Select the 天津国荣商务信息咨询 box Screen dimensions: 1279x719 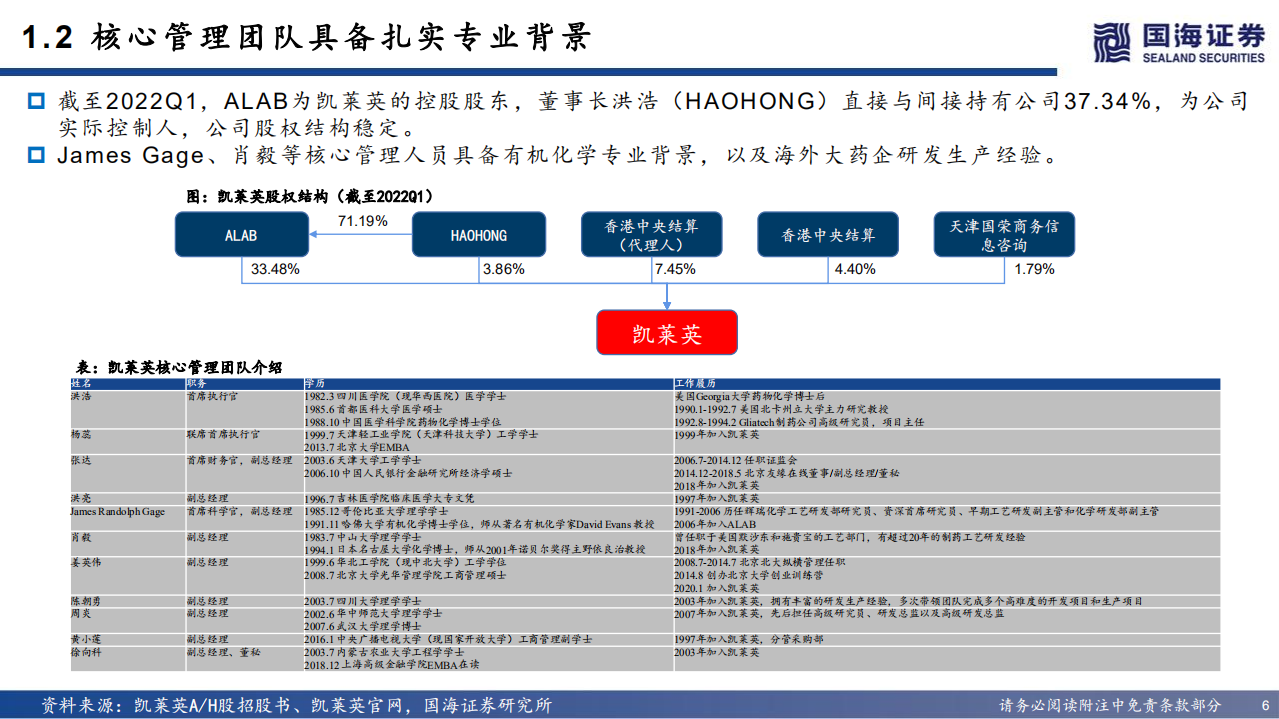click(1003, 234)
